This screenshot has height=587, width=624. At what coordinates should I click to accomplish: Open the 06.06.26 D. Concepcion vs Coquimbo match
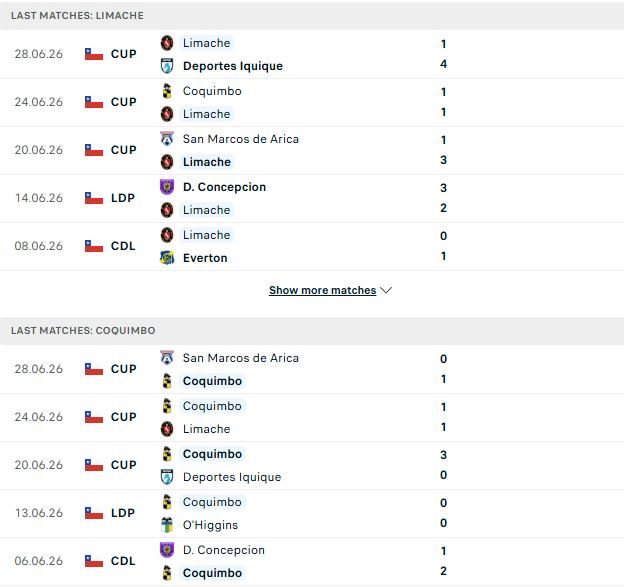tap(312, 561)
